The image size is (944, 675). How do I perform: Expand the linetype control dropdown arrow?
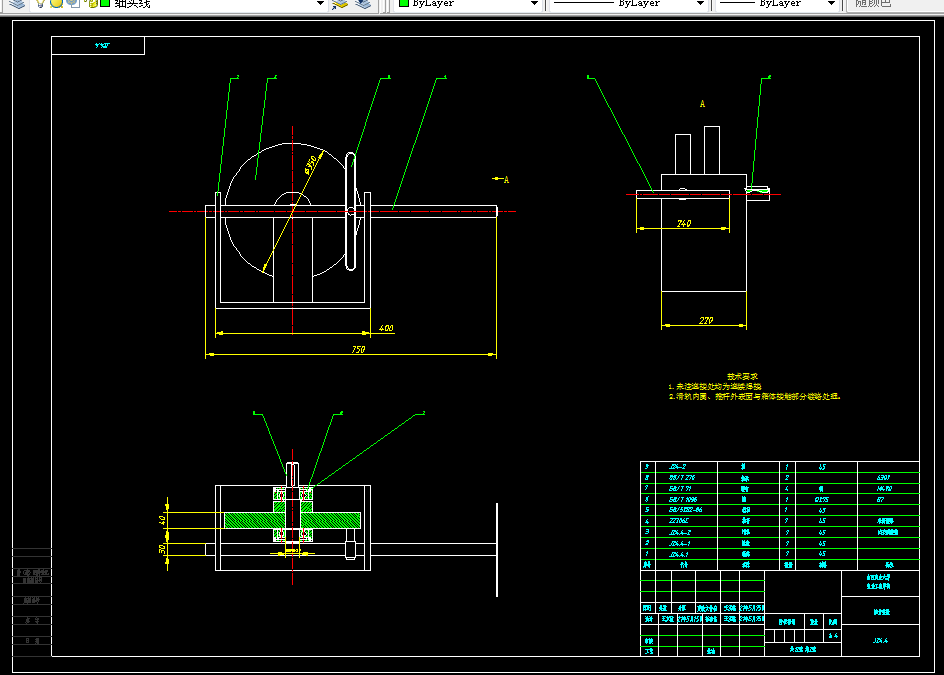(x=700, y=4)
